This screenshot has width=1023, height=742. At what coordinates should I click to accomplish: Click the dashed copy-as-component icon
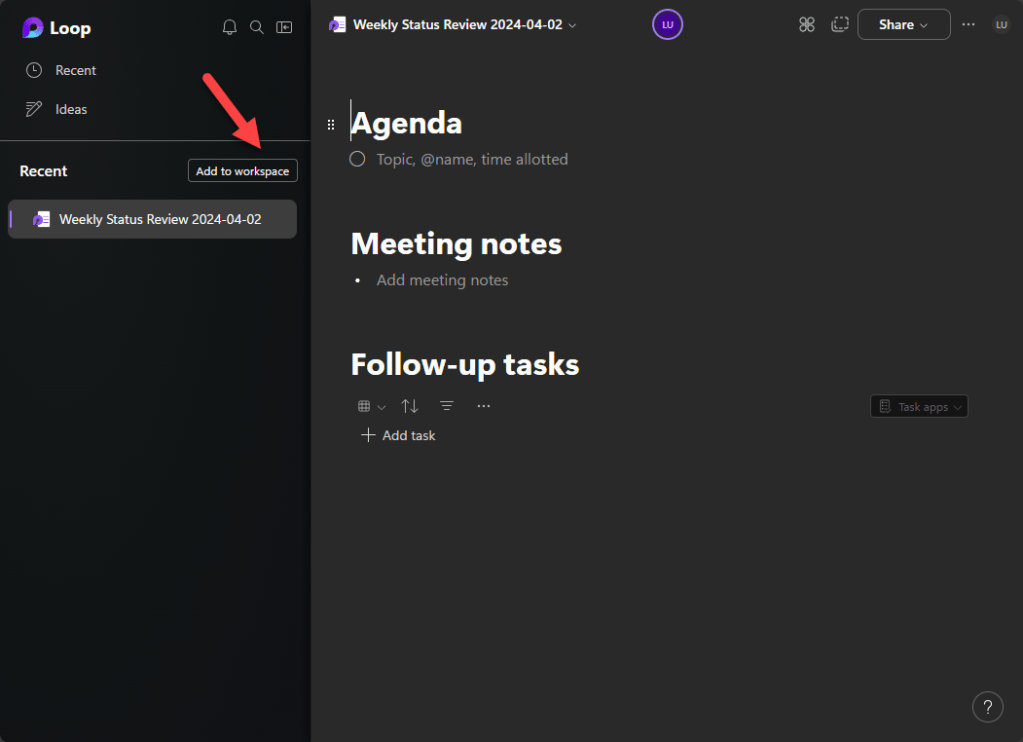coord(839,25)
